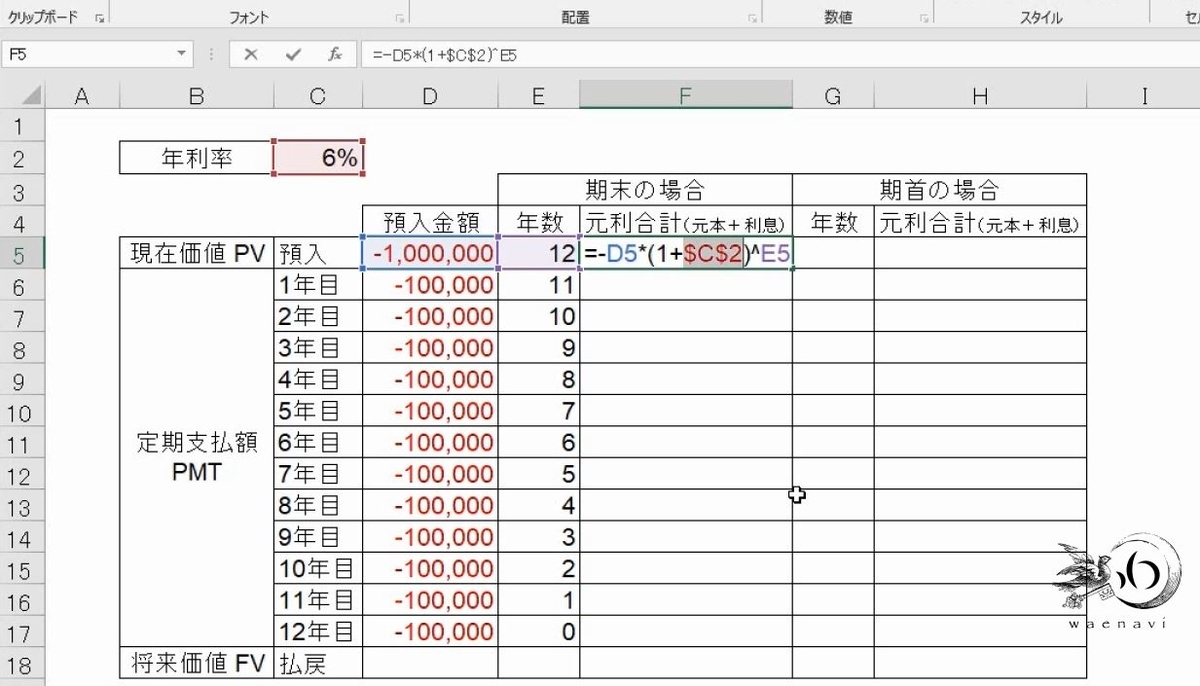
Task: Click the 預入金額 header cell
Action: [430, 222]
